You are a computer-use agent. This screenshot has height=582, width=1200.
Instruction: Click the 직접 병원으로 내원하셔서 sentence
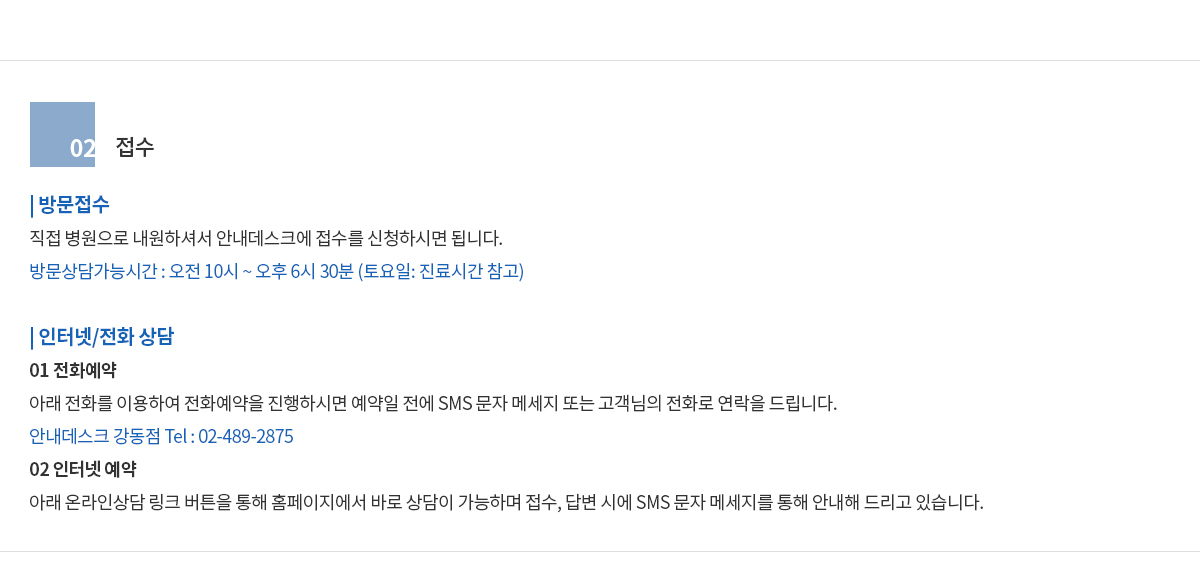coord(266,238)
